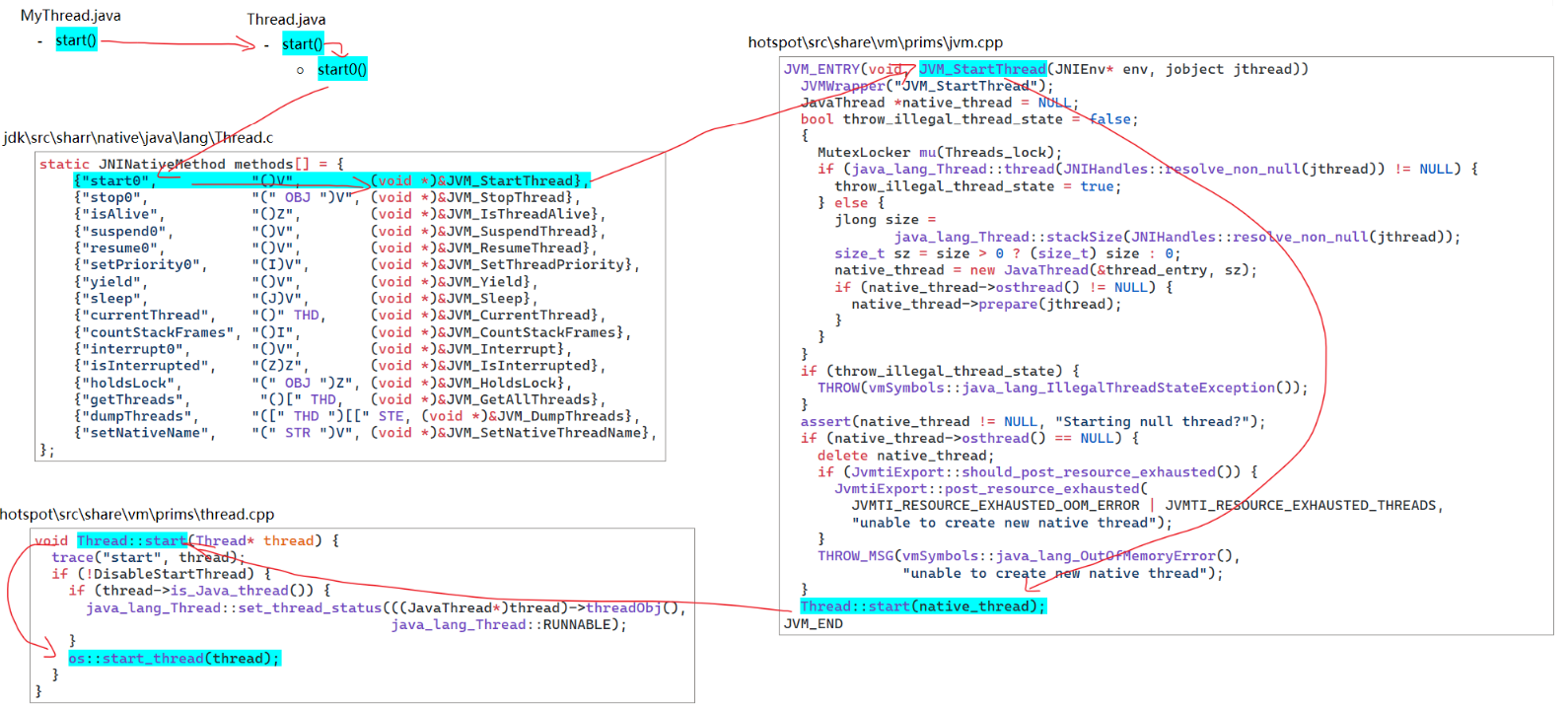Click the assert(native_thread != NULL line
This screenshot has width=1568, height=710.
1033,421
